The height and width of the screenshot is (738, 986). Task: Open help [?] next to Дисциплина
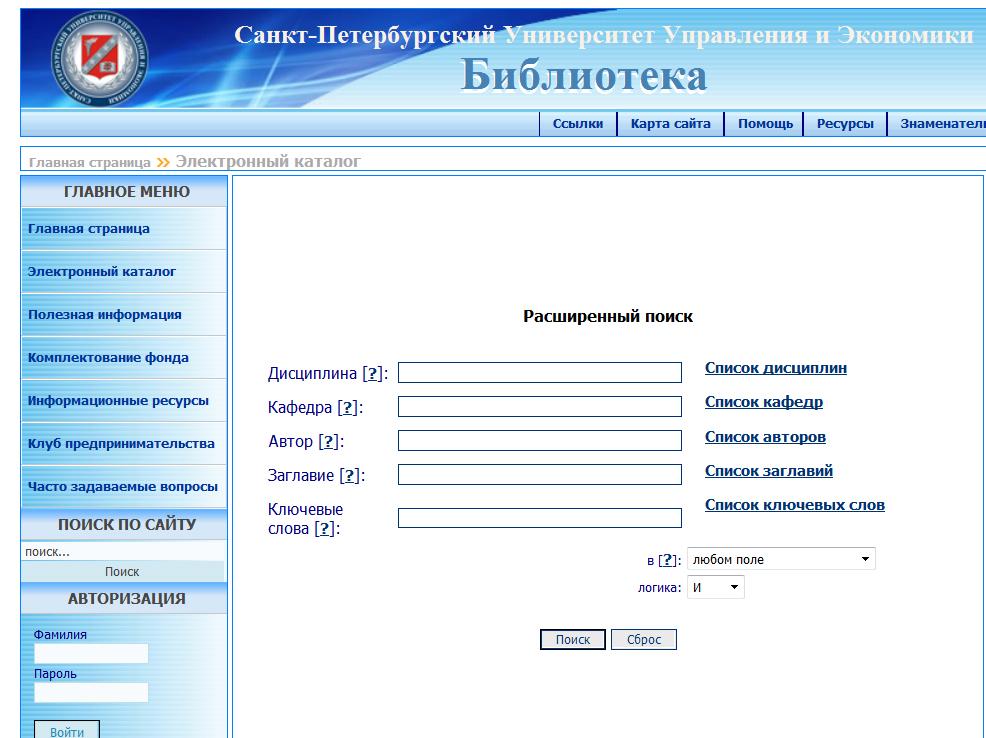(373, 373)
